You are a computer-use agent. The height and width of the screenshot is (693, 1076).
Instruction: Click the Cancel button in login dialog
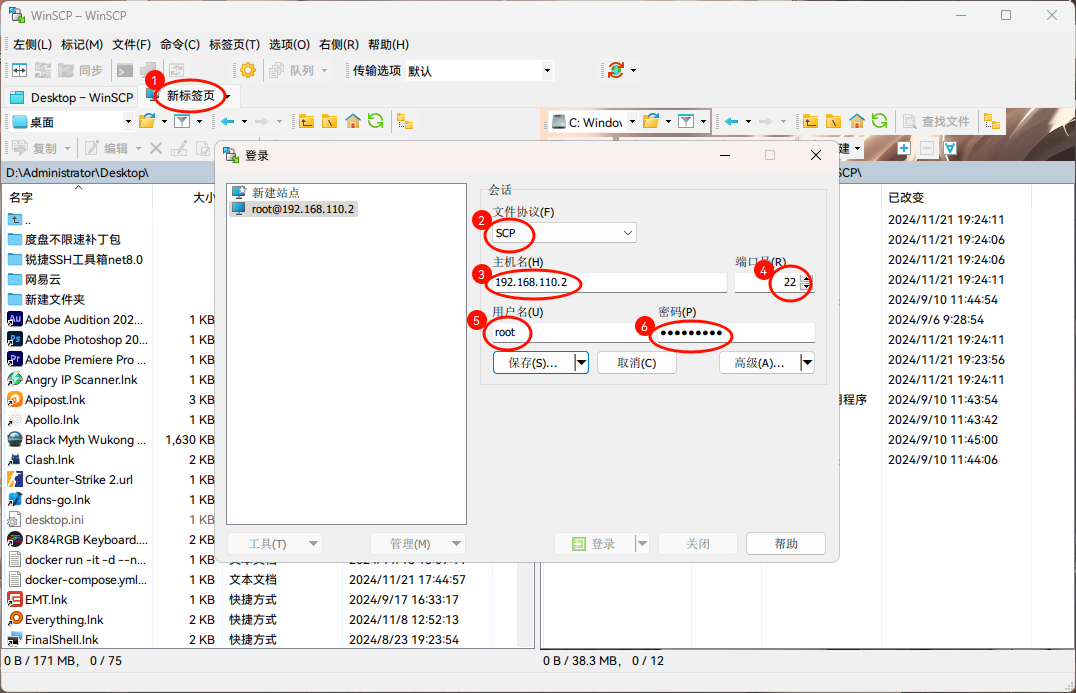tap(636, 363)
